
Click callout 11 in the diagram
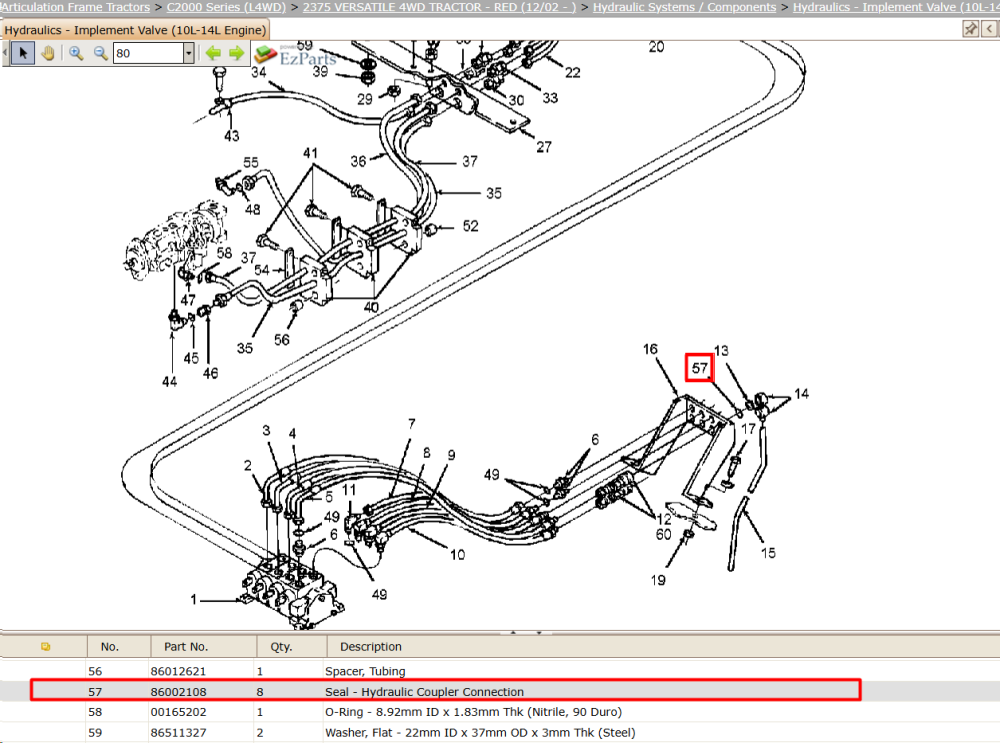pyautogui.click(x=349, y=490)
